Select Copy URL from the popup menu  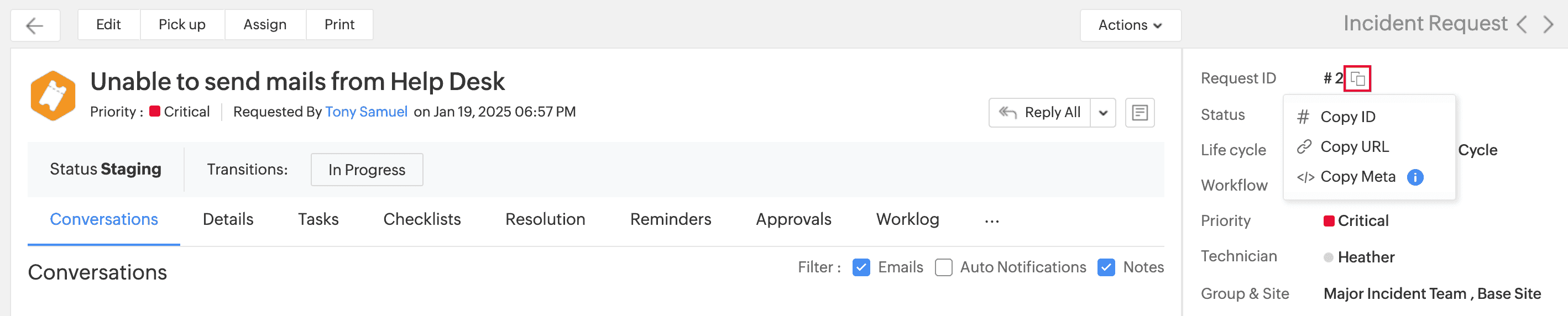point(1353,147)
